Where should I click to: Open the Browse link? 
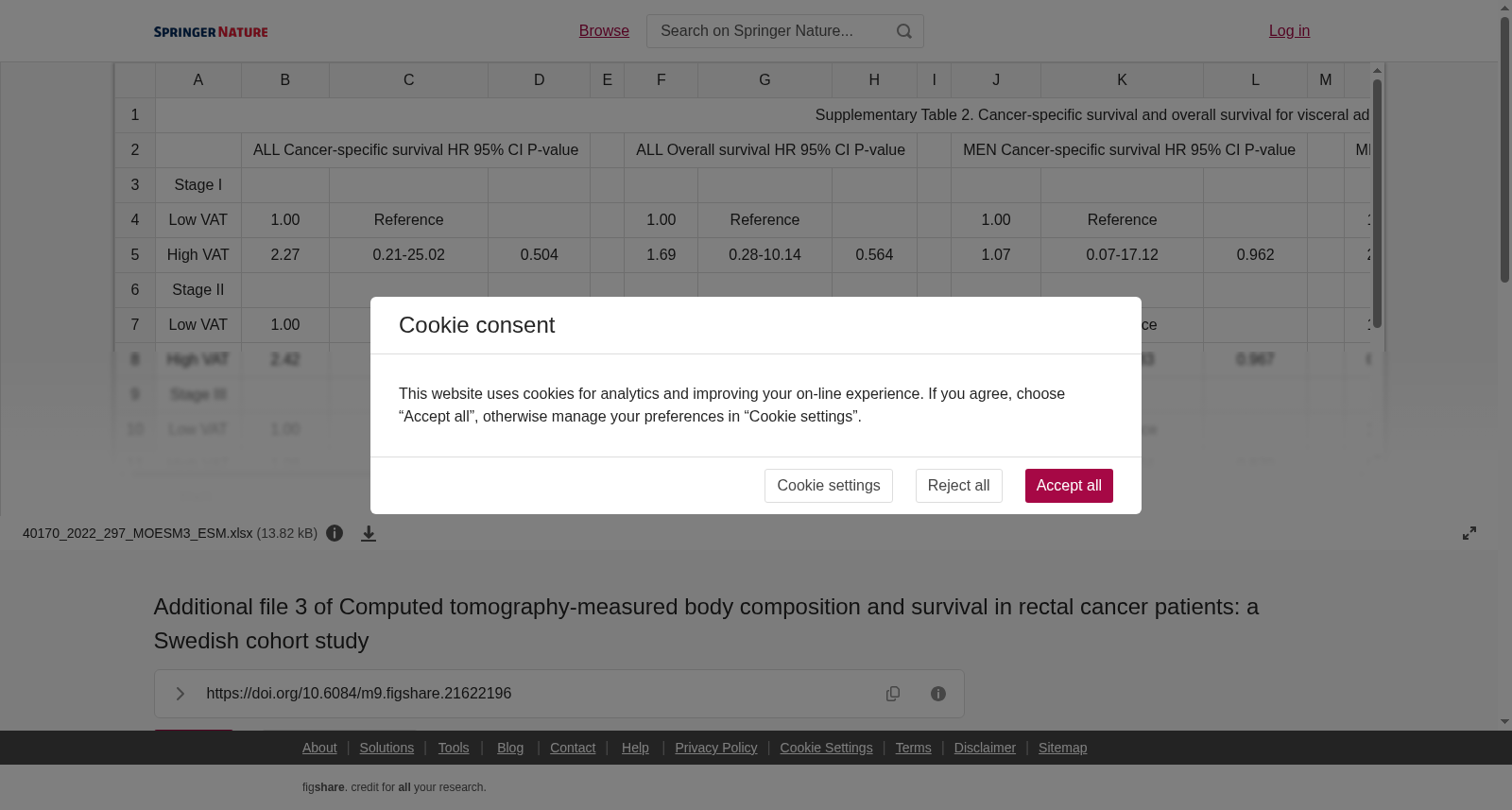[x=604, y=31]
